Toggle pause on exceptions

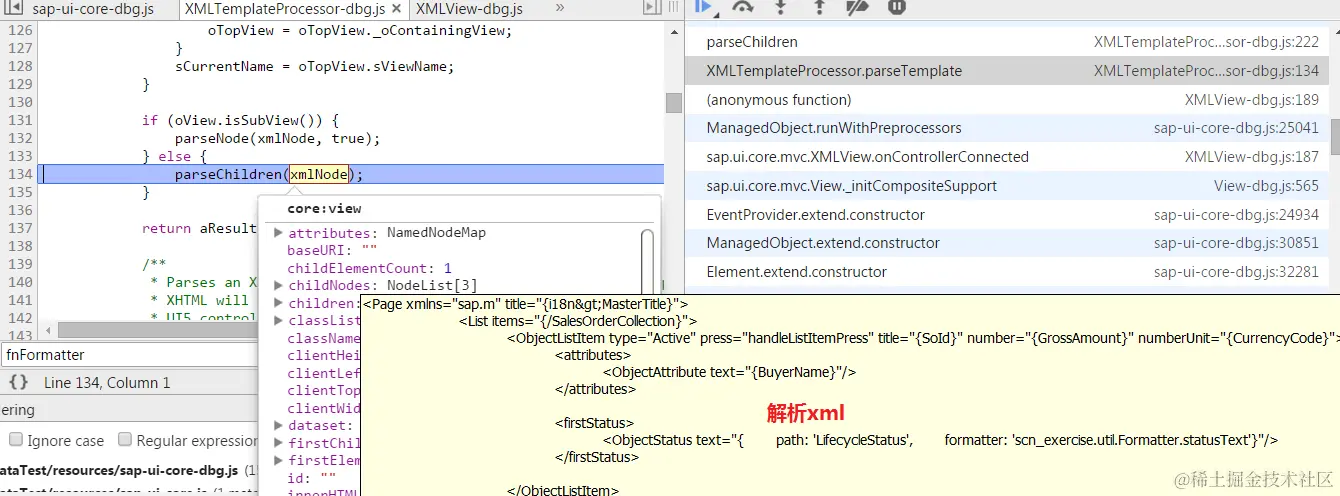(x=897, y=7)
